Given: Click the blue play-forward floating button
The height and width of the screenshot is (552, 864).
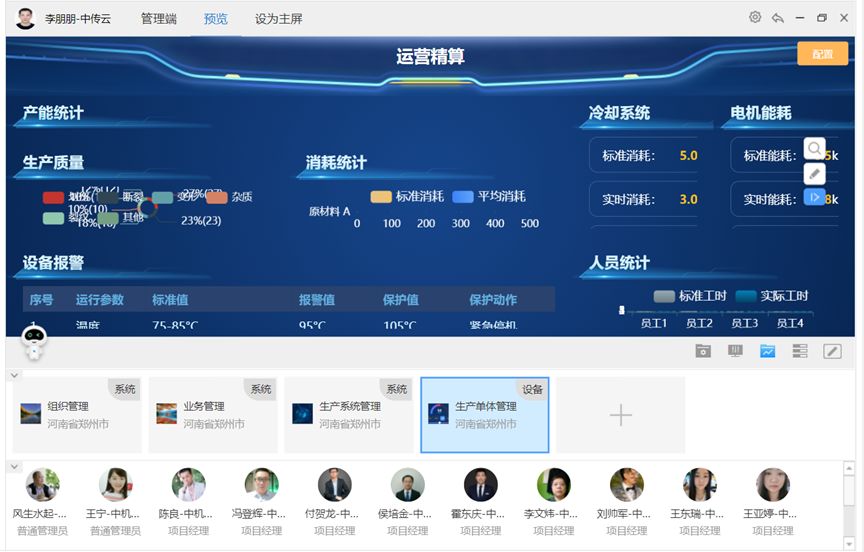Looking at the screenshot, I should (815, 197).
